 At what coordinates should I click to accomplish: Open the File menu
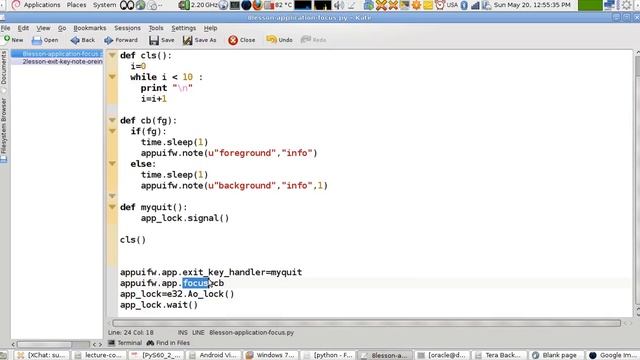point(5,28)
